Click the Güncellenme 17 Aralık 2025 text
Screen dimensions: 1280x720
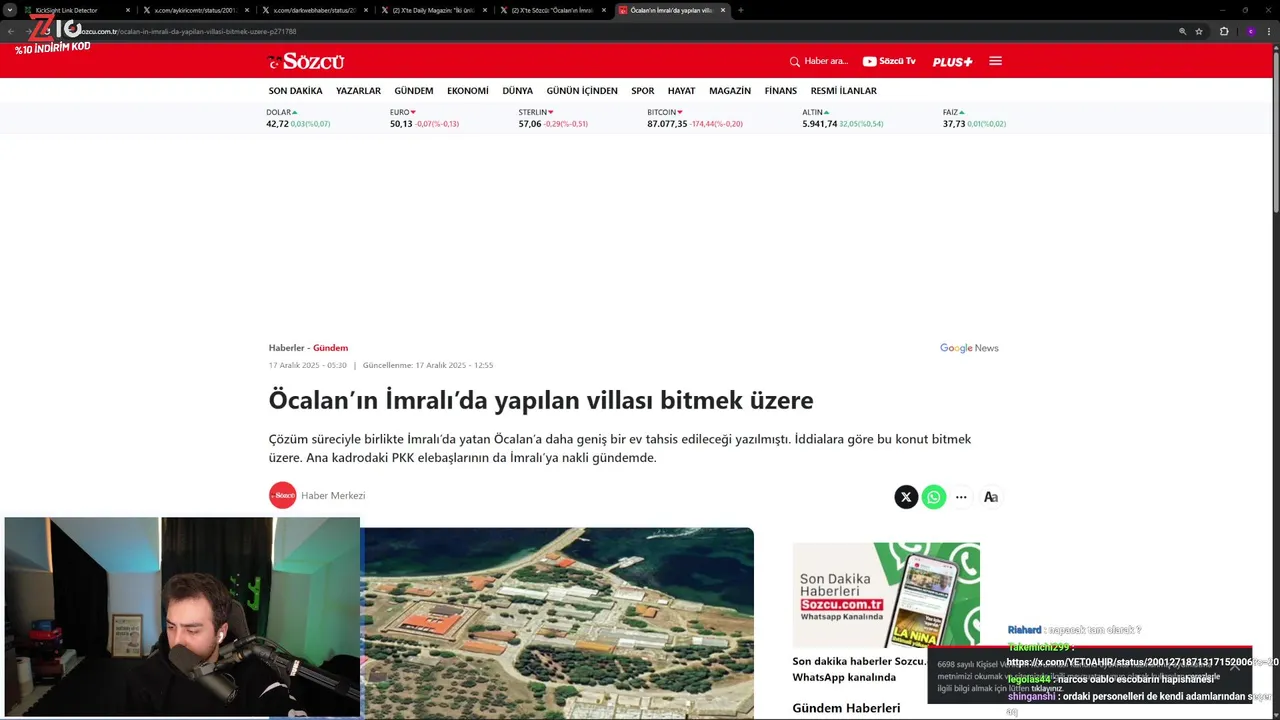tap(428, 365)
